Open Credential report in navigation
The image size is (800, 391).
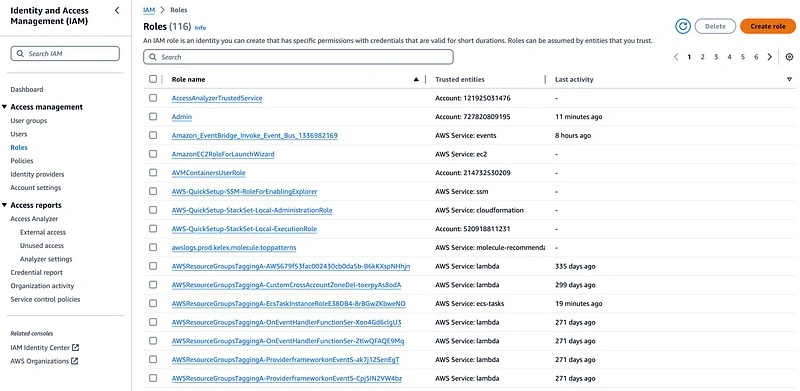pos(37,273)
